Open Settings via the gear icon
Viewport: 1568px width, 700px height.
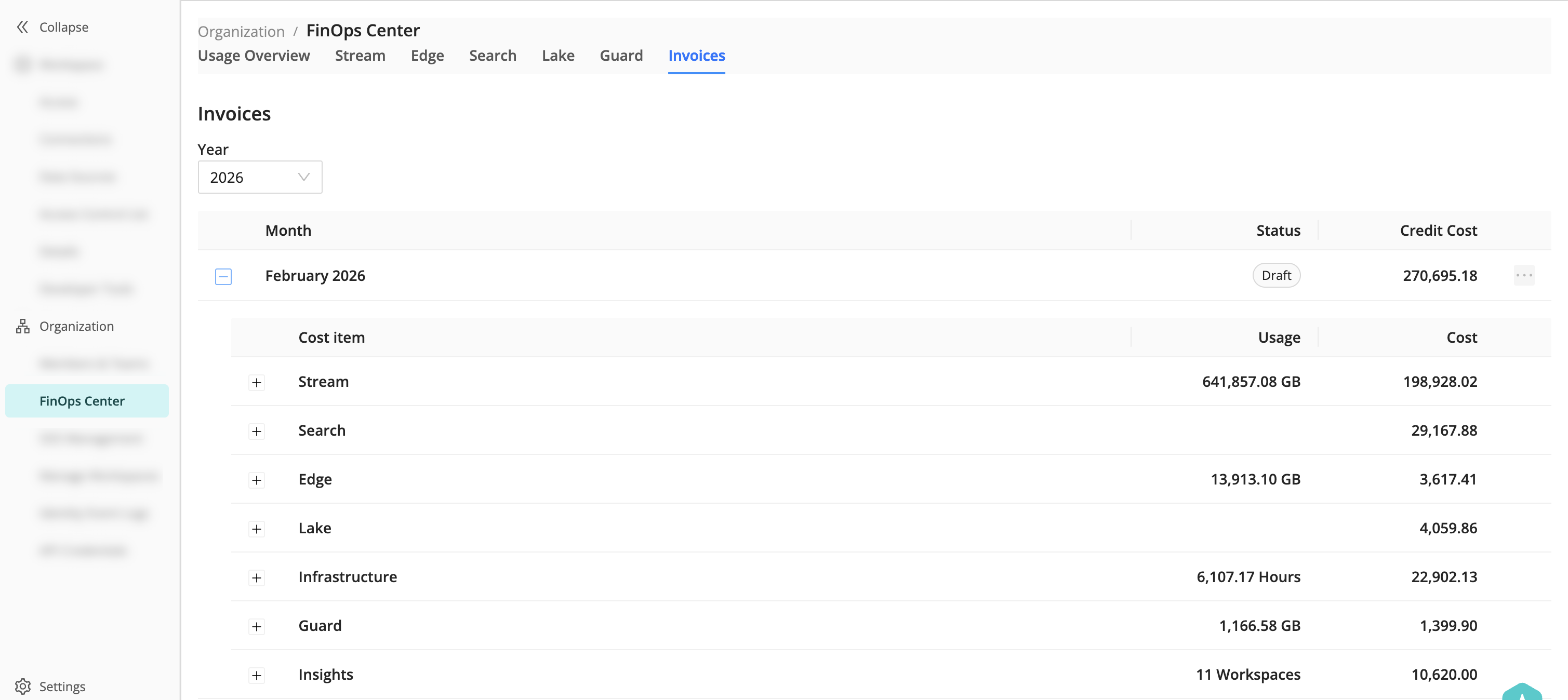[x=22, y=686]
